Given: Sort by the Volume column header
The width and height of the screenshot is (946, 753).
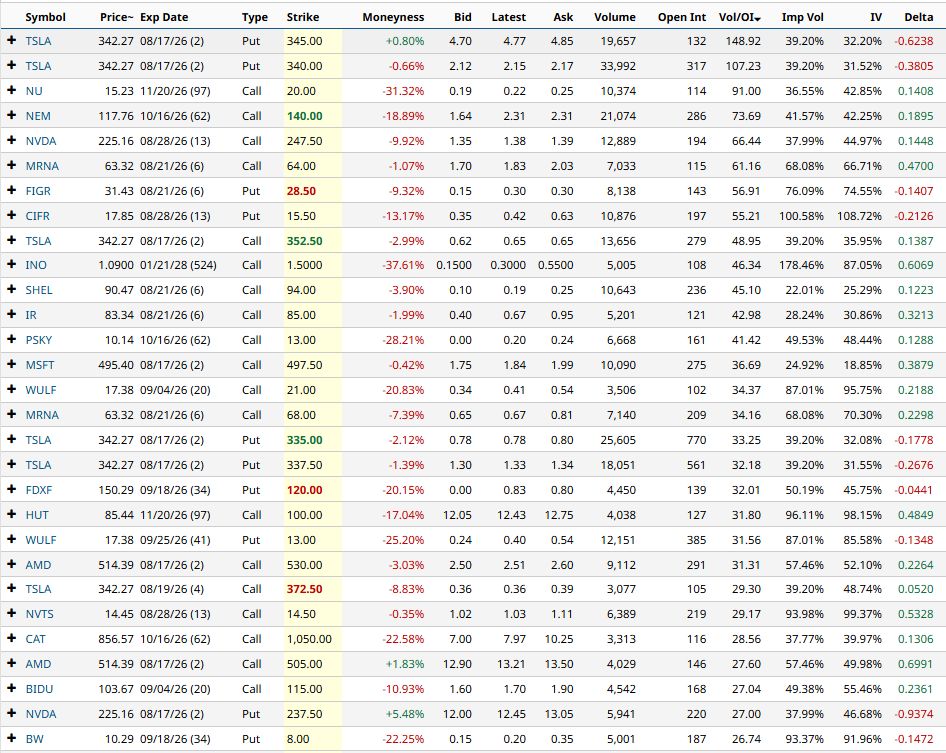Looking at the screenshot, I should pos(615,17).
